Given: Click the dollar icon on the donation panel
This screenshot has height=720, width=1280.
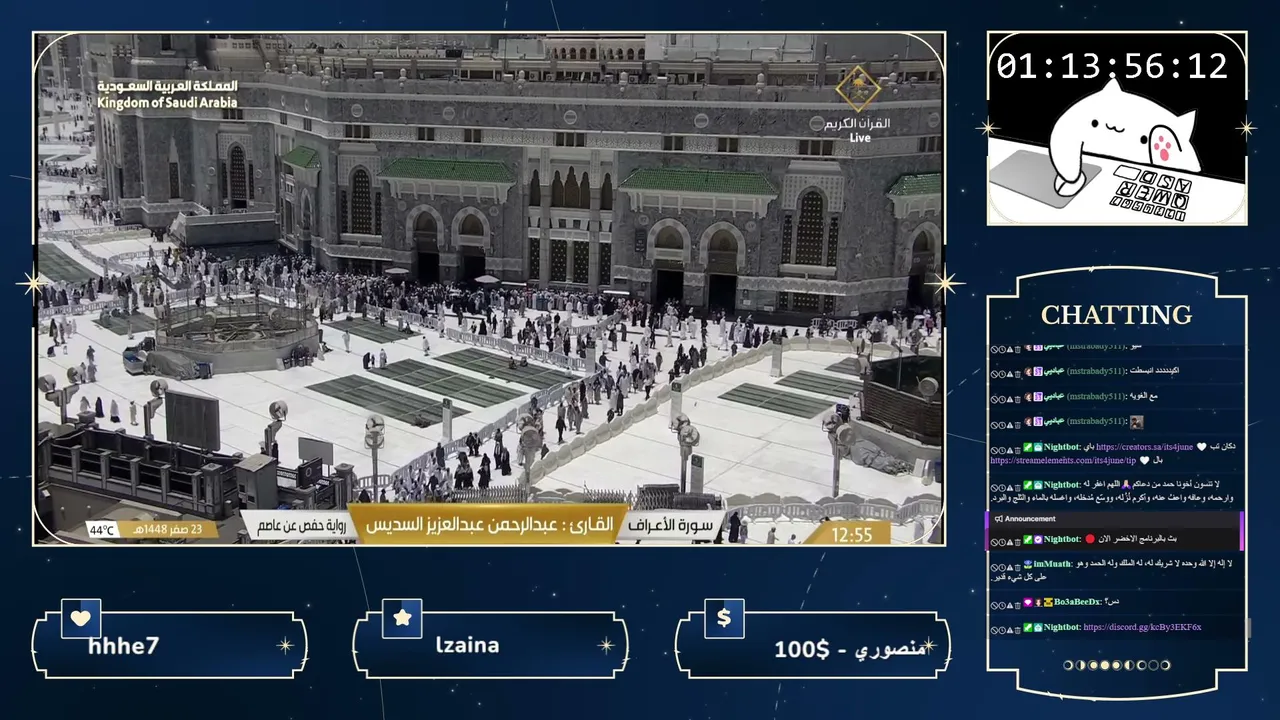Looking at the screenshot, I should pyautogui.click(x=724, y=618).
